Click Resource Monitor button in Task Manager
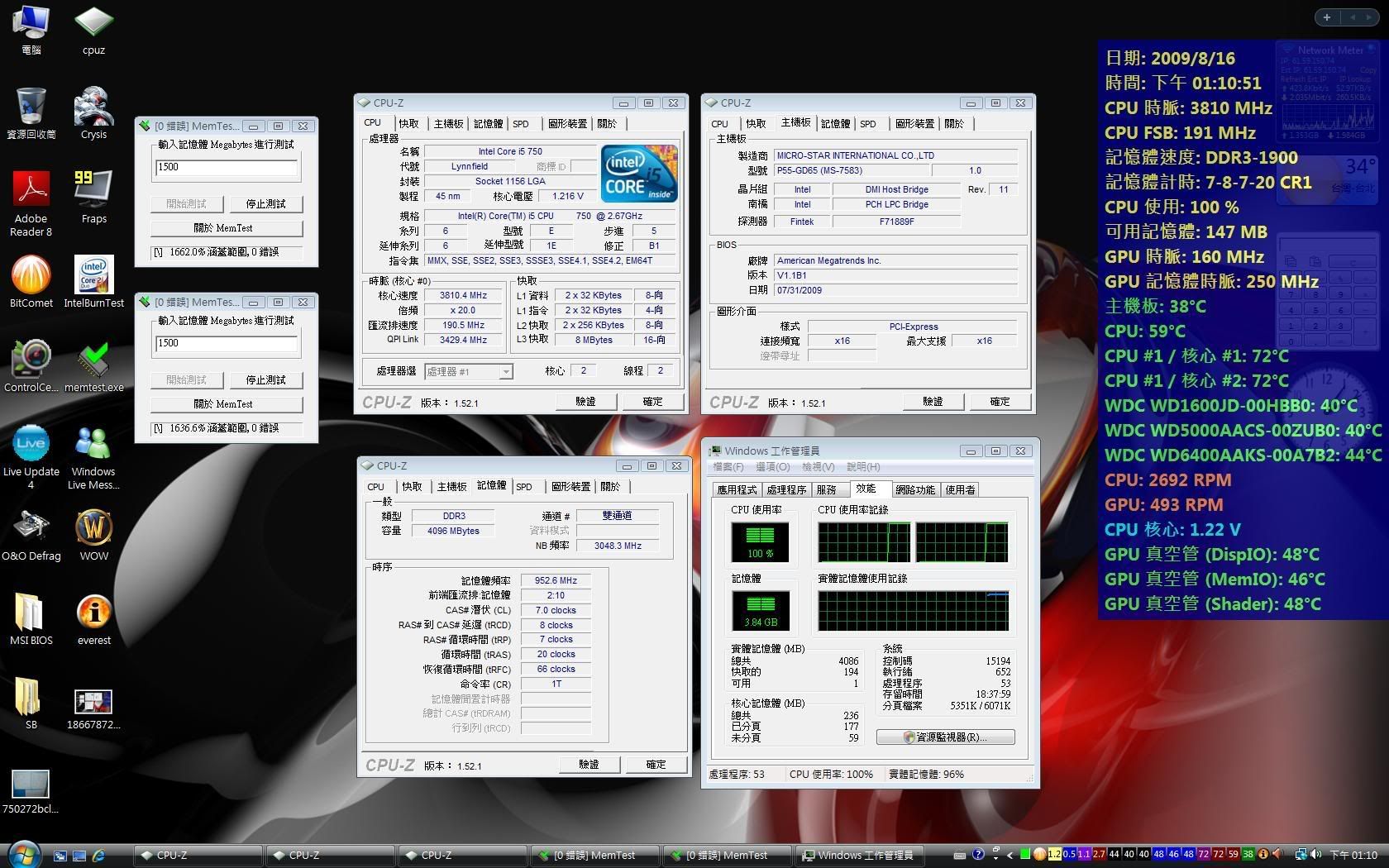The width and height of the screenshot is (1389, 868). tap(945, 737)
